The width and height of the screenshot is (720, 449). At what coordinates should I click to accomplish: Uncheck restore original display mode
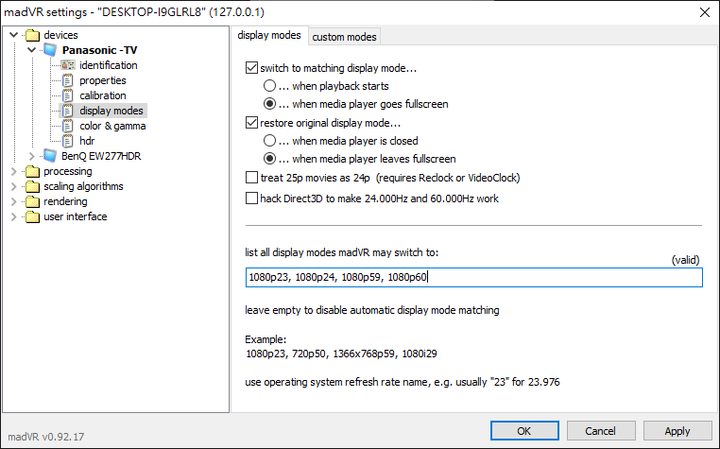(x=252, y=123)
